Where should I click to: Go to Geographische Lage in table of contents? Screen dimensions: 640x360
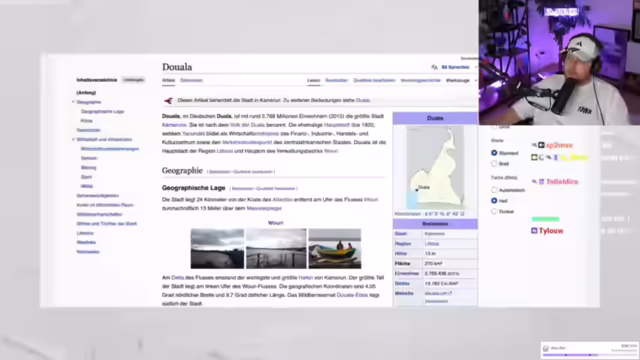(x=102, y=111)
